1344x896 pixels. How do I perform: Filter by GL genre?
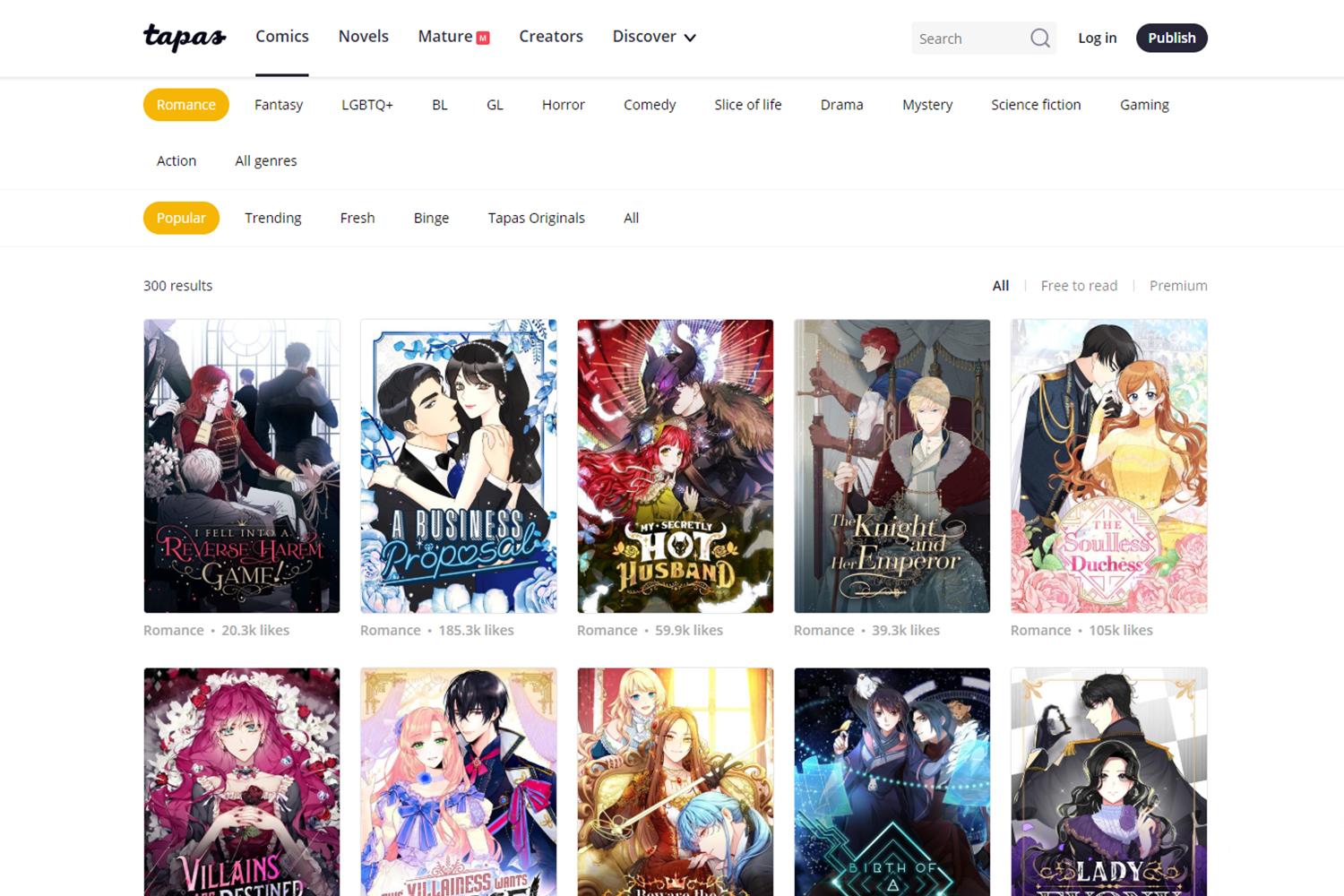point(495,105)
